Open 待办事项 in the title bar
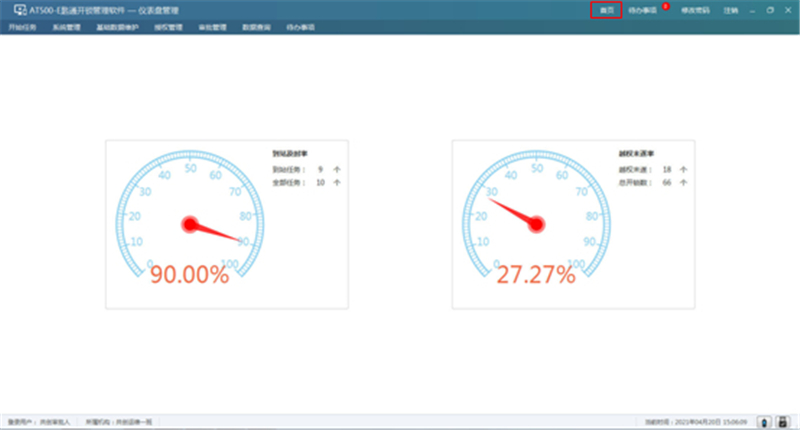Image resolution: width=800 pixels, height=430 pixels. 643,10
